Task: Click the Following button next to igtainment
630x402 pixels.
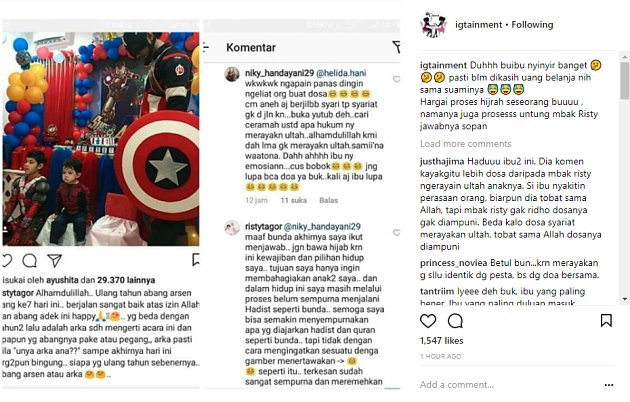Action: 532,24
